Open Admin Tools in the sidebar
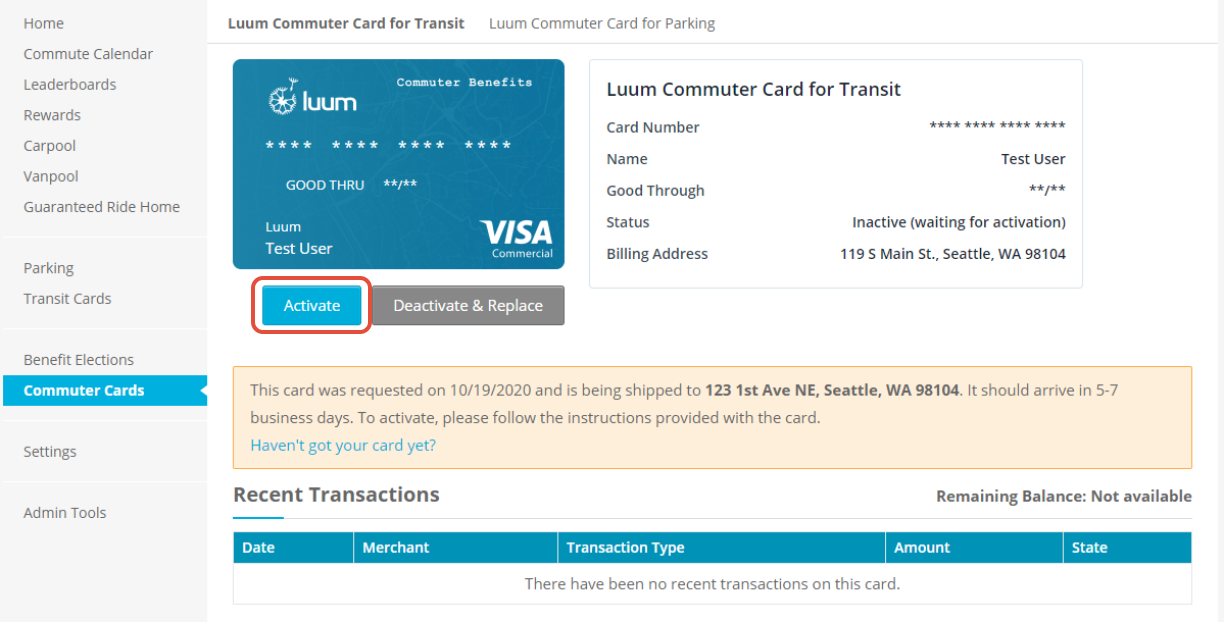Screen dimensions: 1224x622 tap(65, 513)
